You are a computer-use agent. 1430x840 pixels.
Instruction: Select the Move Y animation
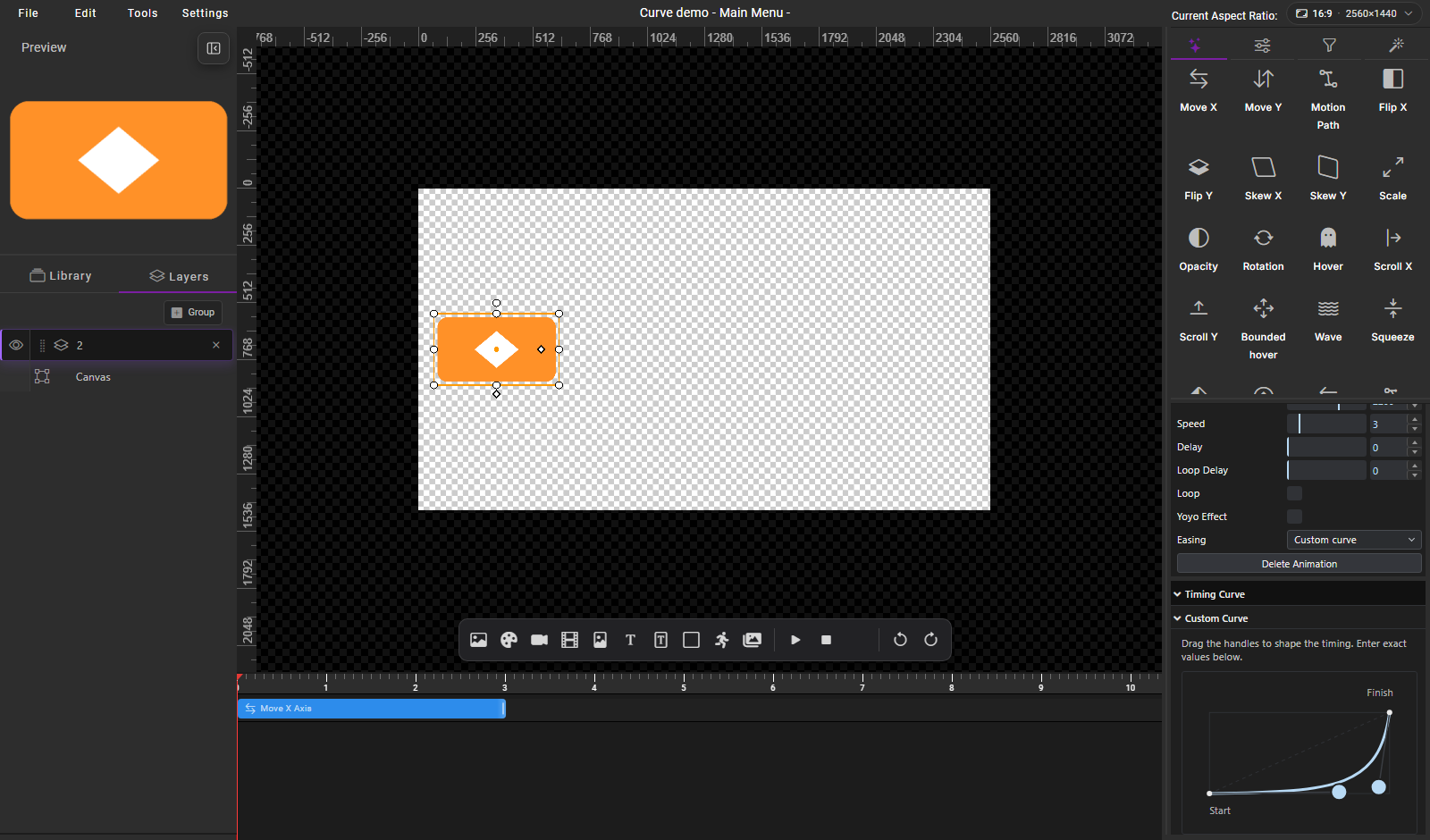1263,89
